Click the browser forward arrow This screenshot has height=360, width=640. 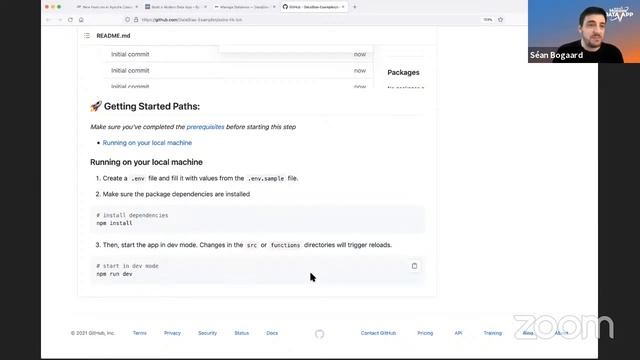(60, 20)
